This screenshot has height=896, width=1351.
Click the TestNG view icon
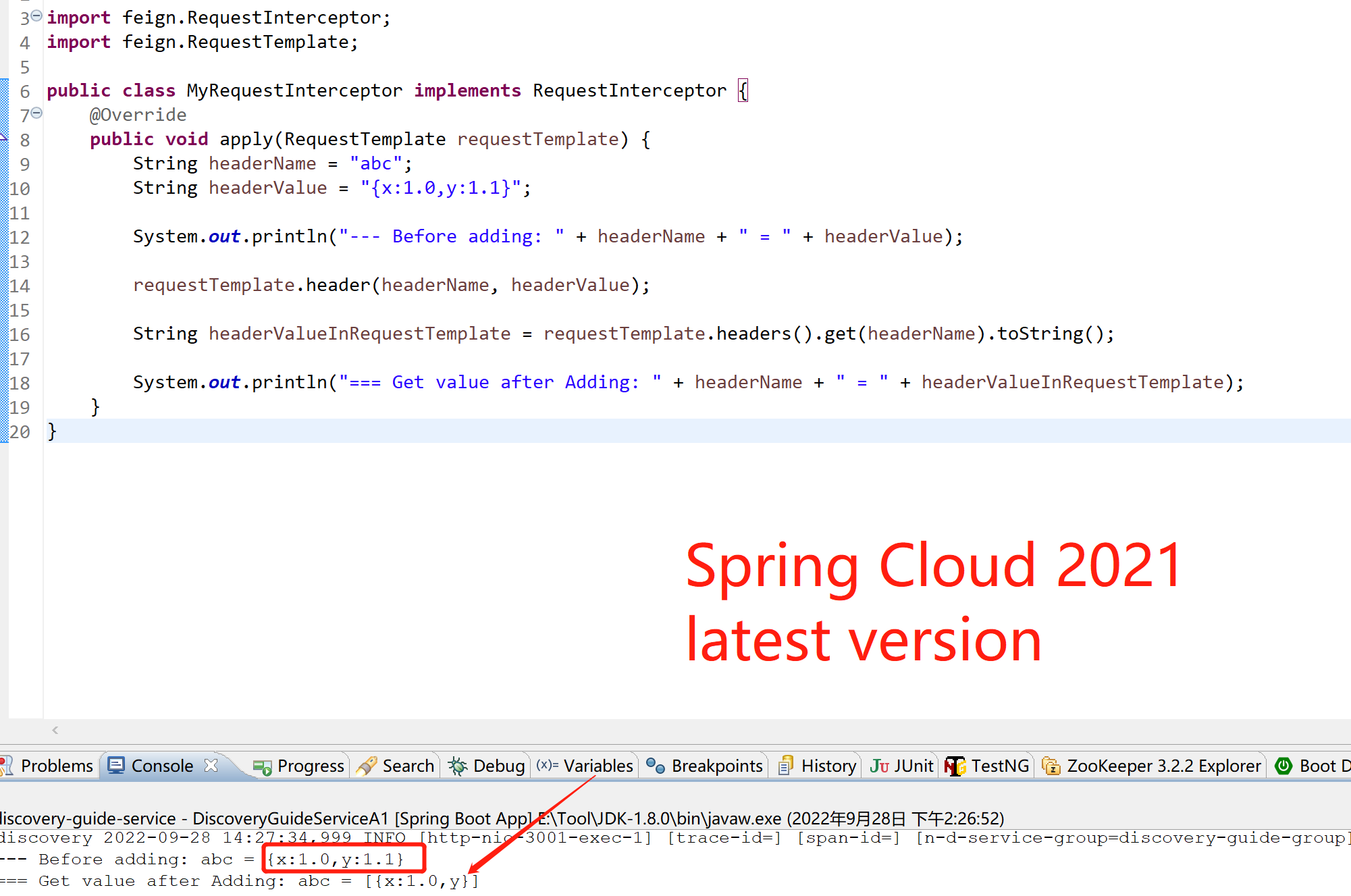coord(955,766)
